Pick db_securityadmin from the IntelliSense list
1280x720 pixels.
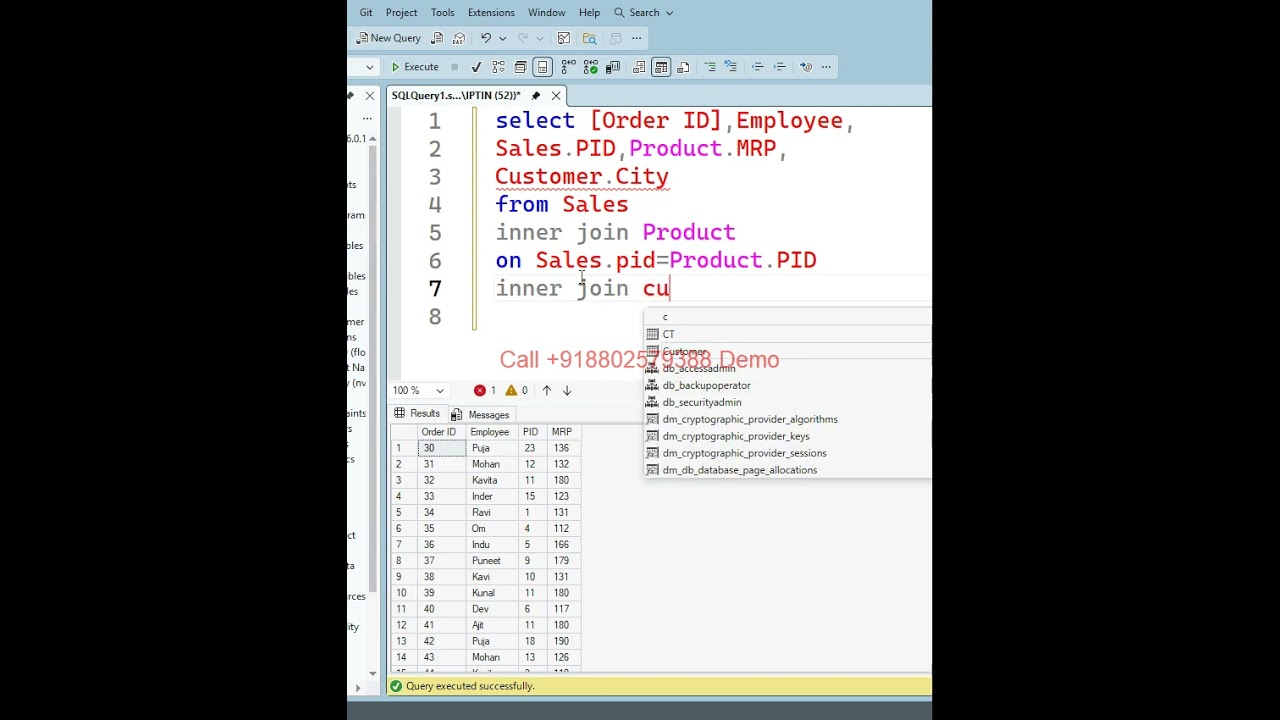click(788, 402)
